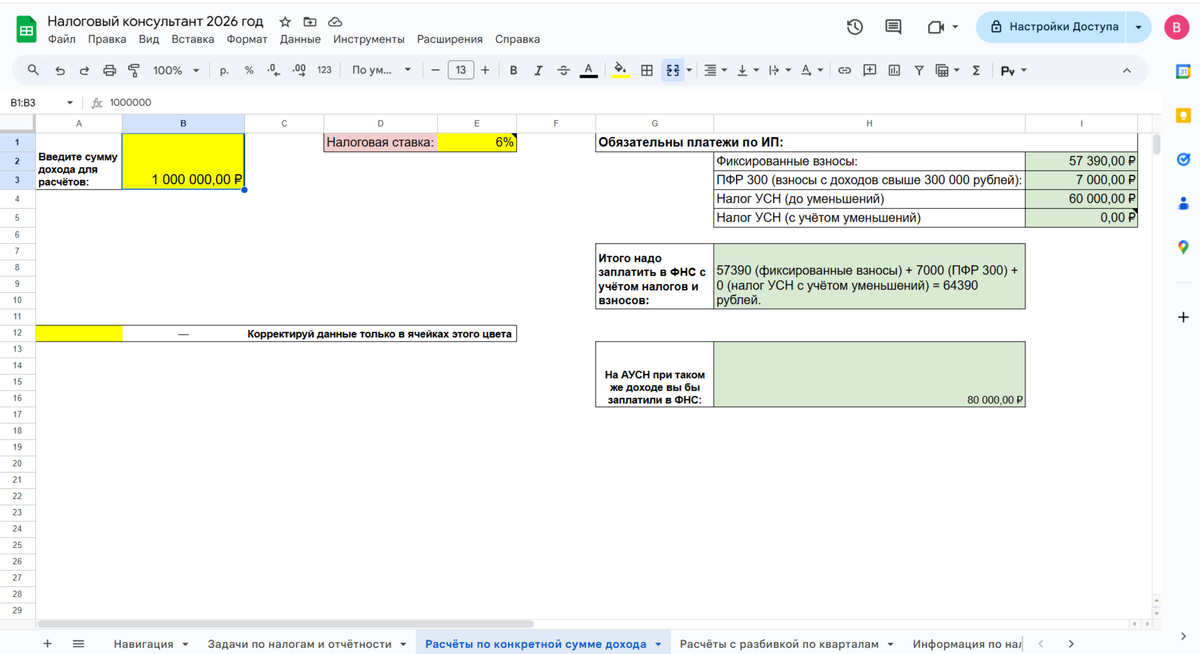Expand merge cells options arrow
The width and height of the screenshot is (1200, 654).
[x=689, y=70]
